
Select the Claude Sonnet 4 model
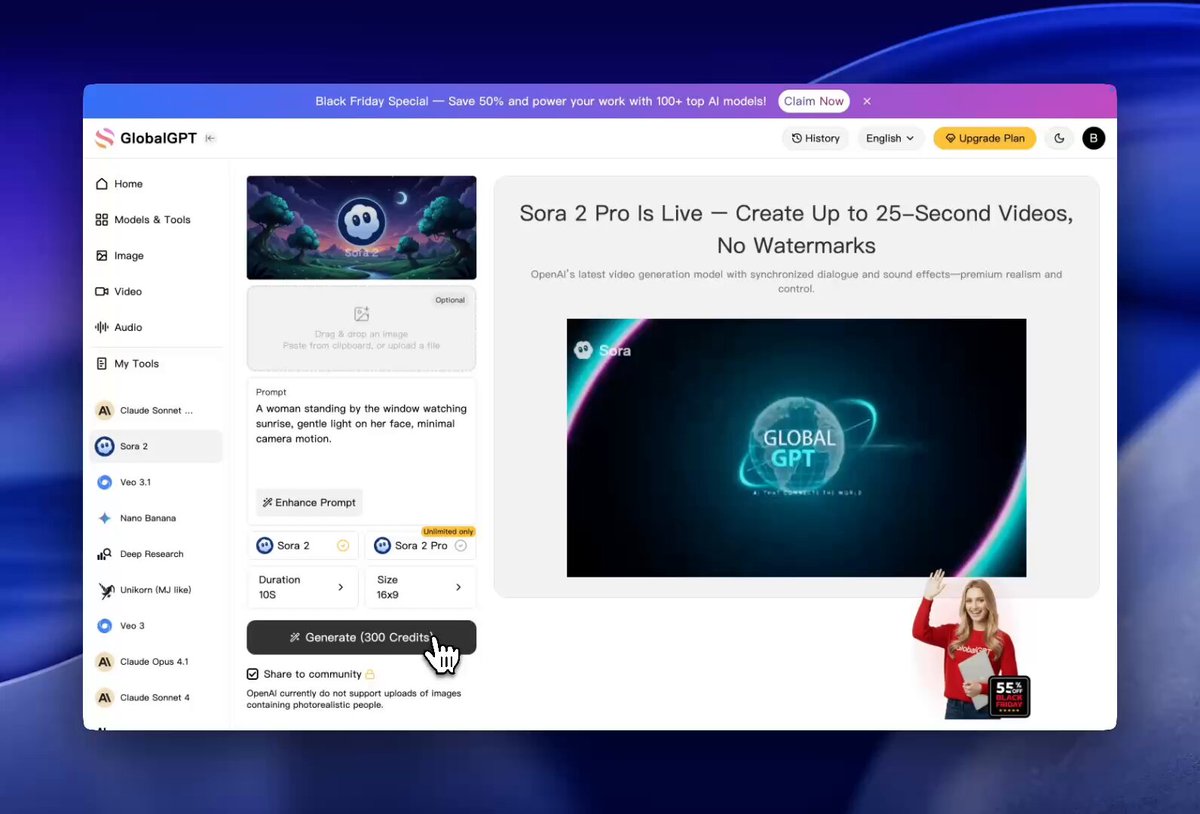[156, 698]
